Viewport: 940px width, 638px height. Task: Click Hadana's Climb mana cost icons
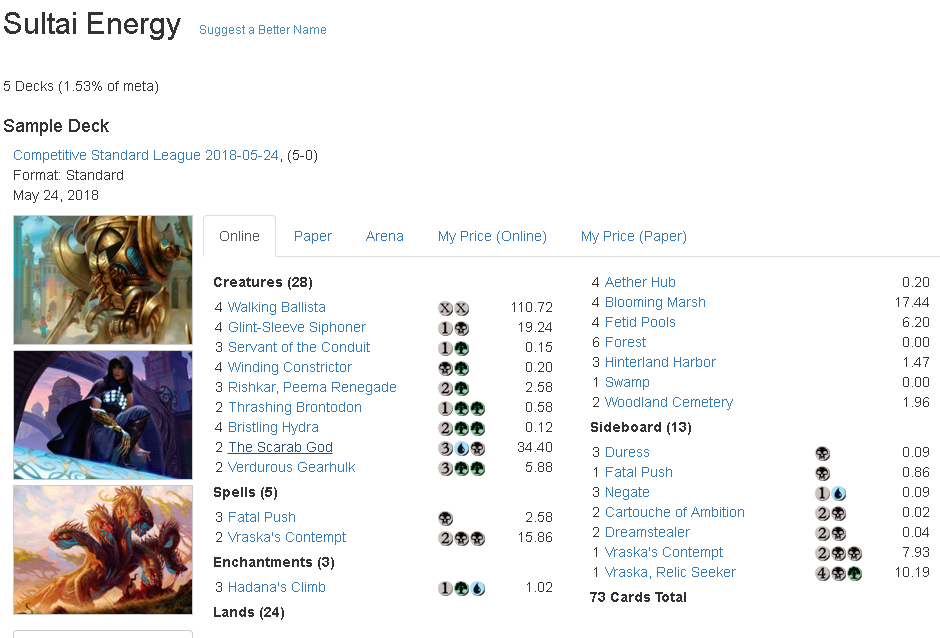[462, 588]
